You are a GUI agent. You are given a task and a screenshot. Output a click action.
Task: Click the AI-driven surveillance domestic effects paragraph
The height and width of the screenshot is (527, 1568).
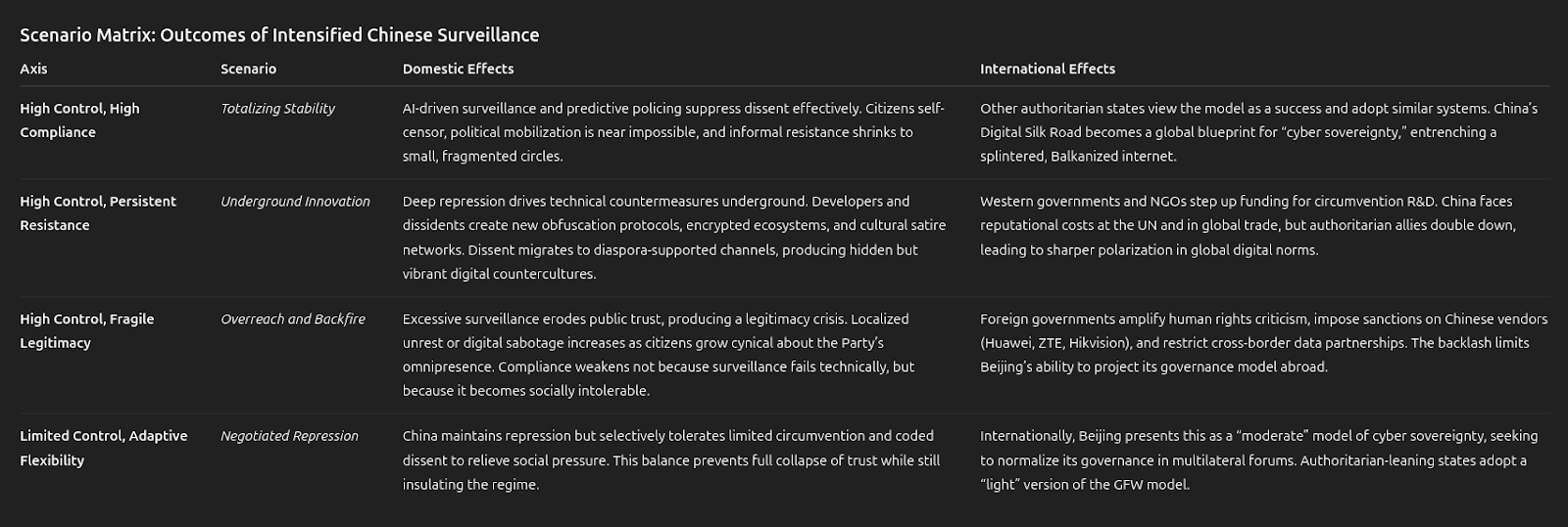coord(673,132)
